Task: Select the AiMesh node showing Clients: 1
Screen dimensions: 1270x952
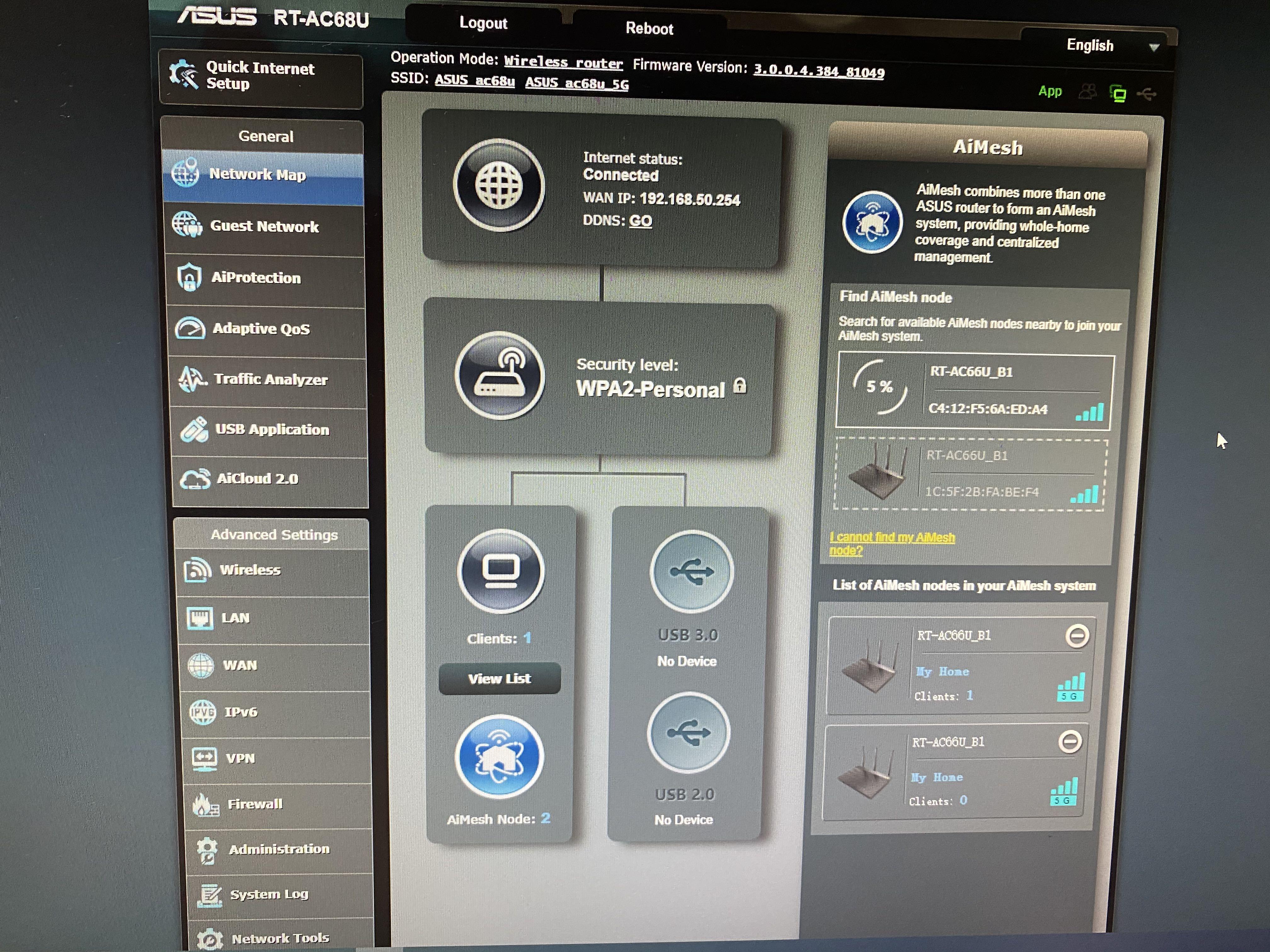Action: 961,666
